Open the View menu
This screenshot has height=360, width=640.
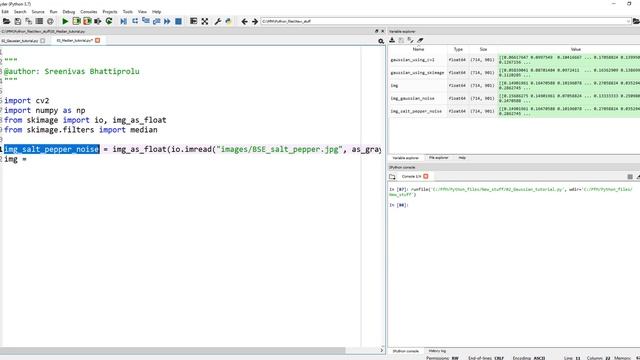click(x=142, y=12)
